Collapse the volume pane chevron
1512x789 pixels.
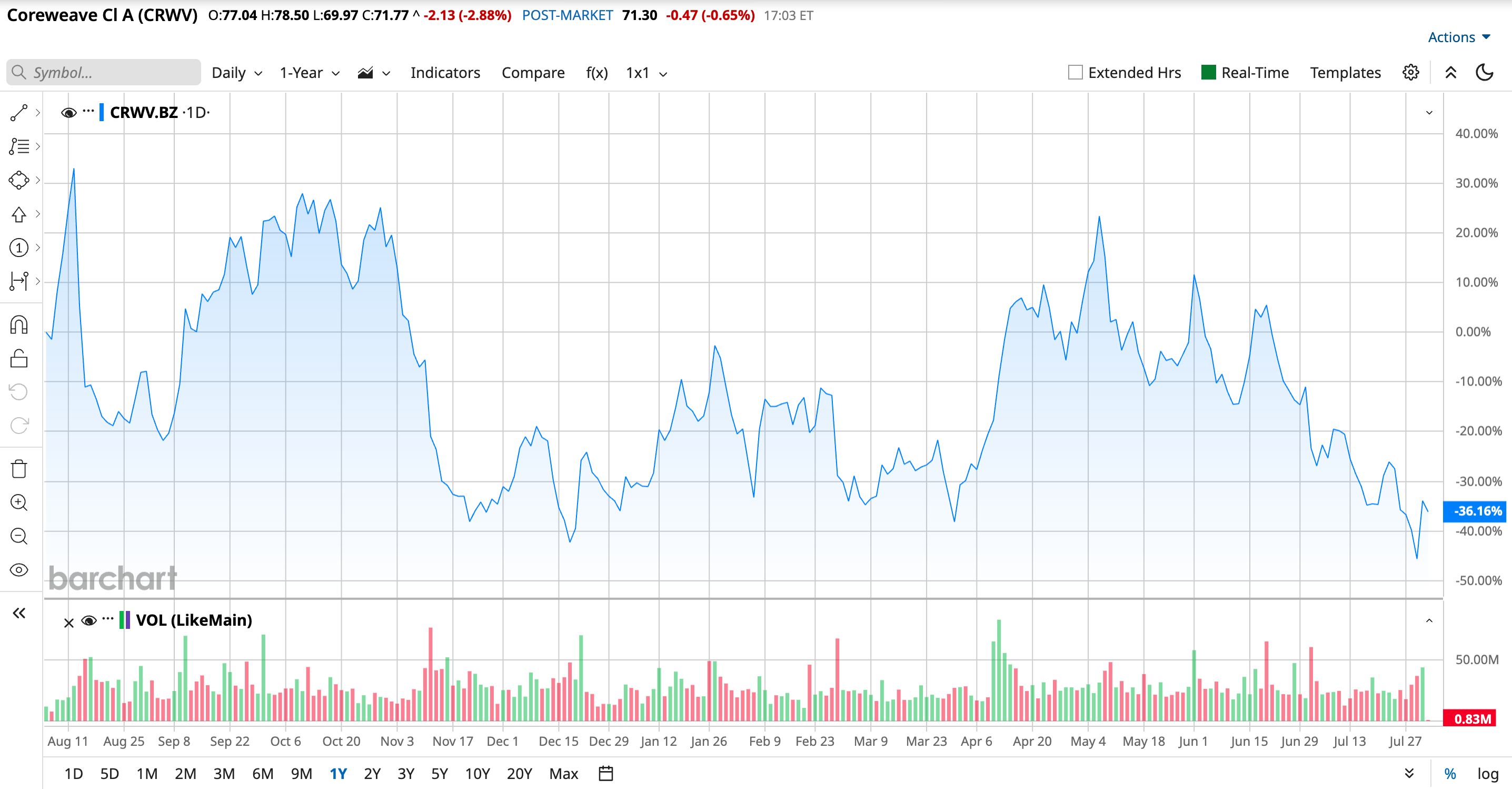(1429, 620)
